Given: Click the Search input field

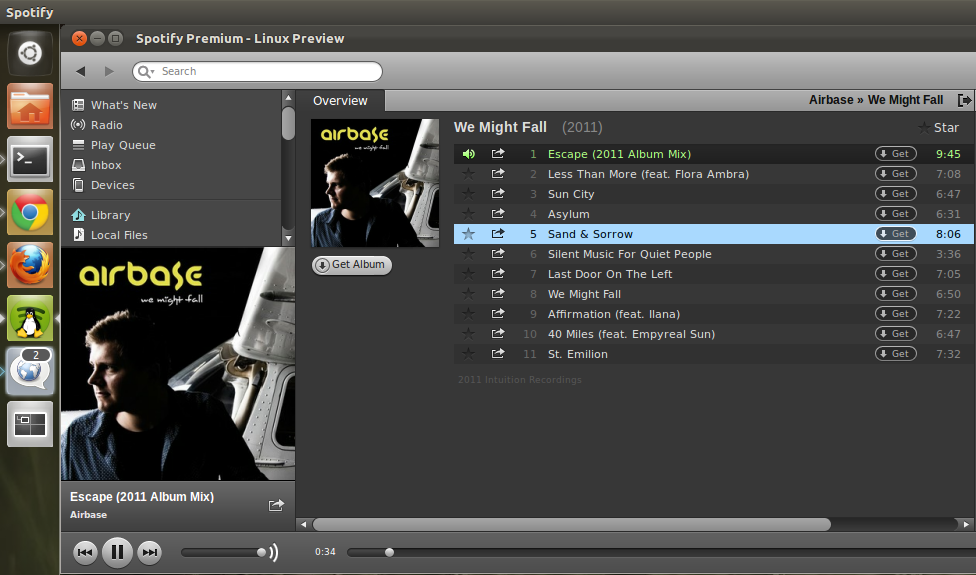Looking at the screenshot, I should pos(257,72).
